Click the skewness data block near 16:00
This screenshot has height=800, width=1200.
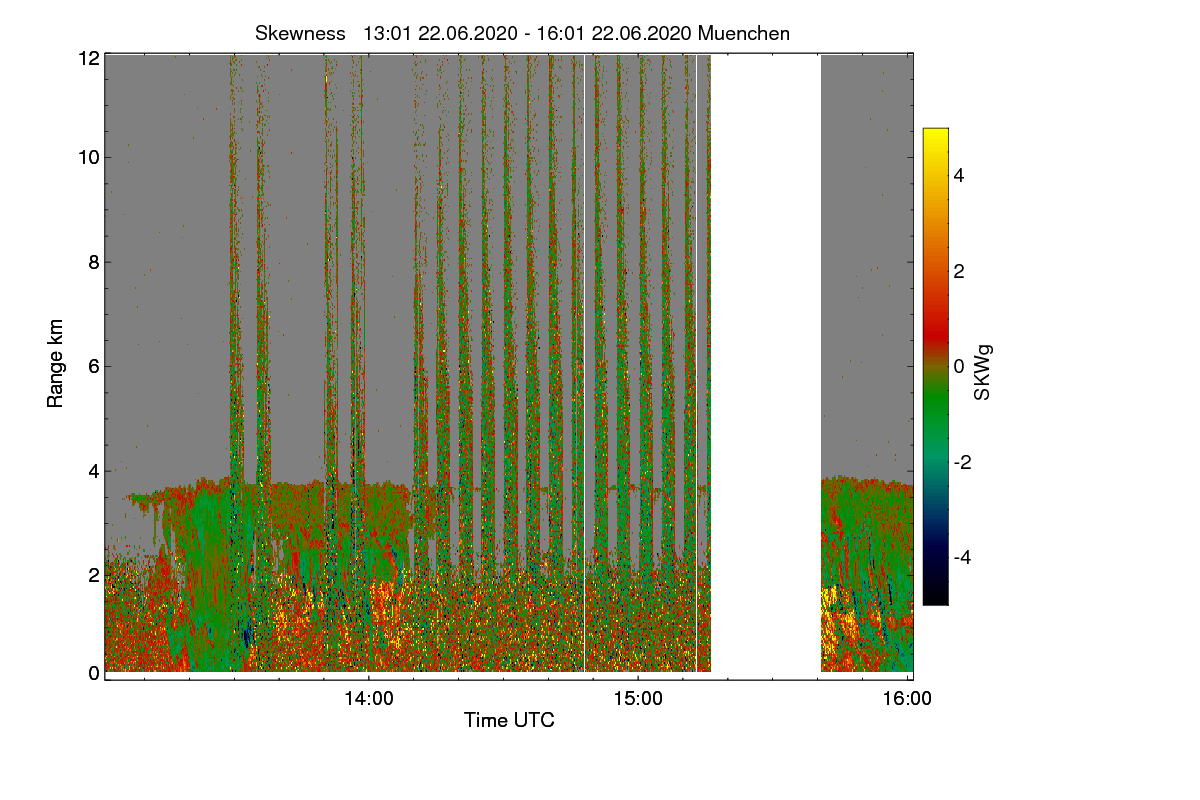(x=867, y=575)
